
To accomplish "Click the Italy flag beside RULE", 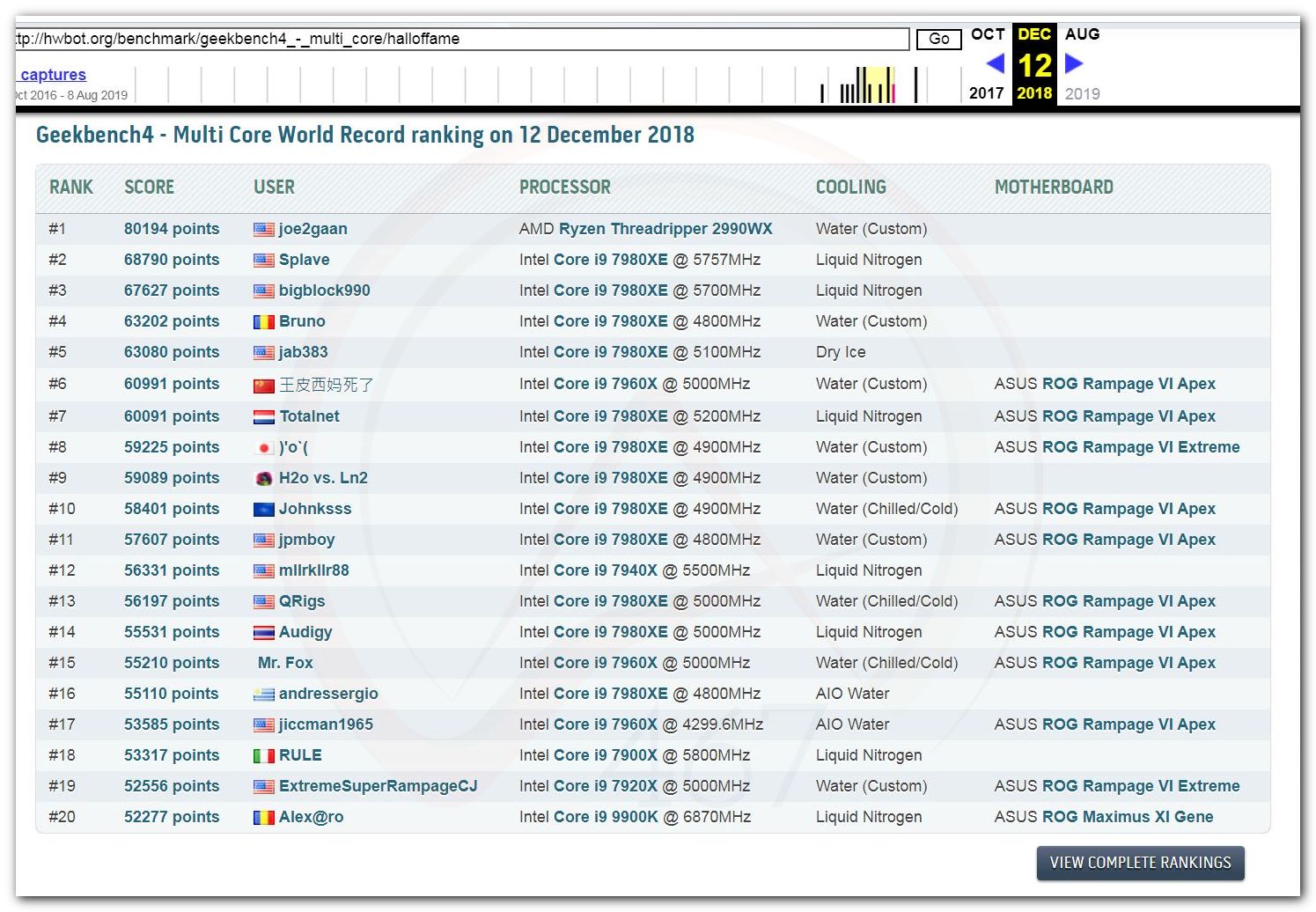I will [263, 756].
